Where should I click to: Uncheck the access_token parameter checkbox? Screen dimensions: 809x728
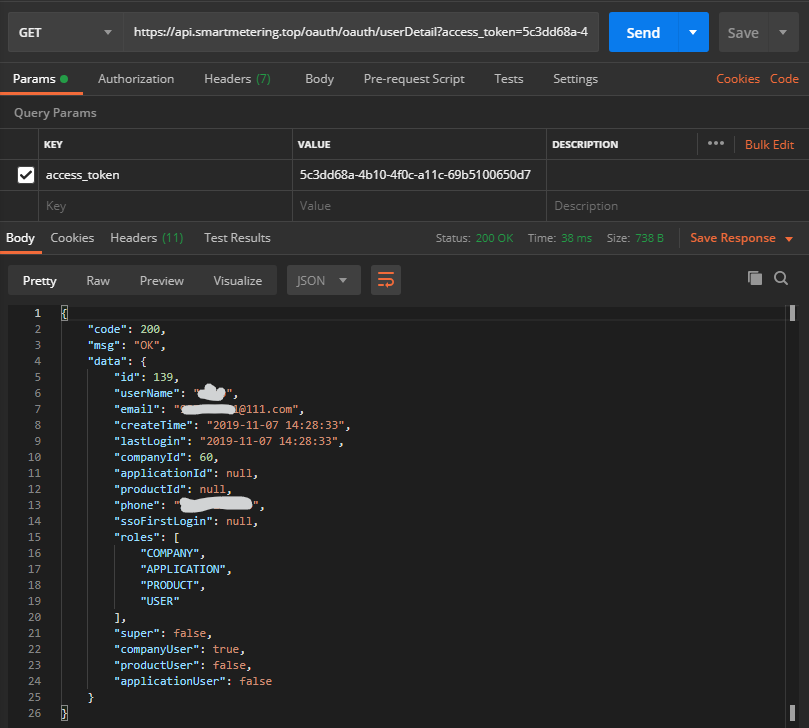(26, 175)
